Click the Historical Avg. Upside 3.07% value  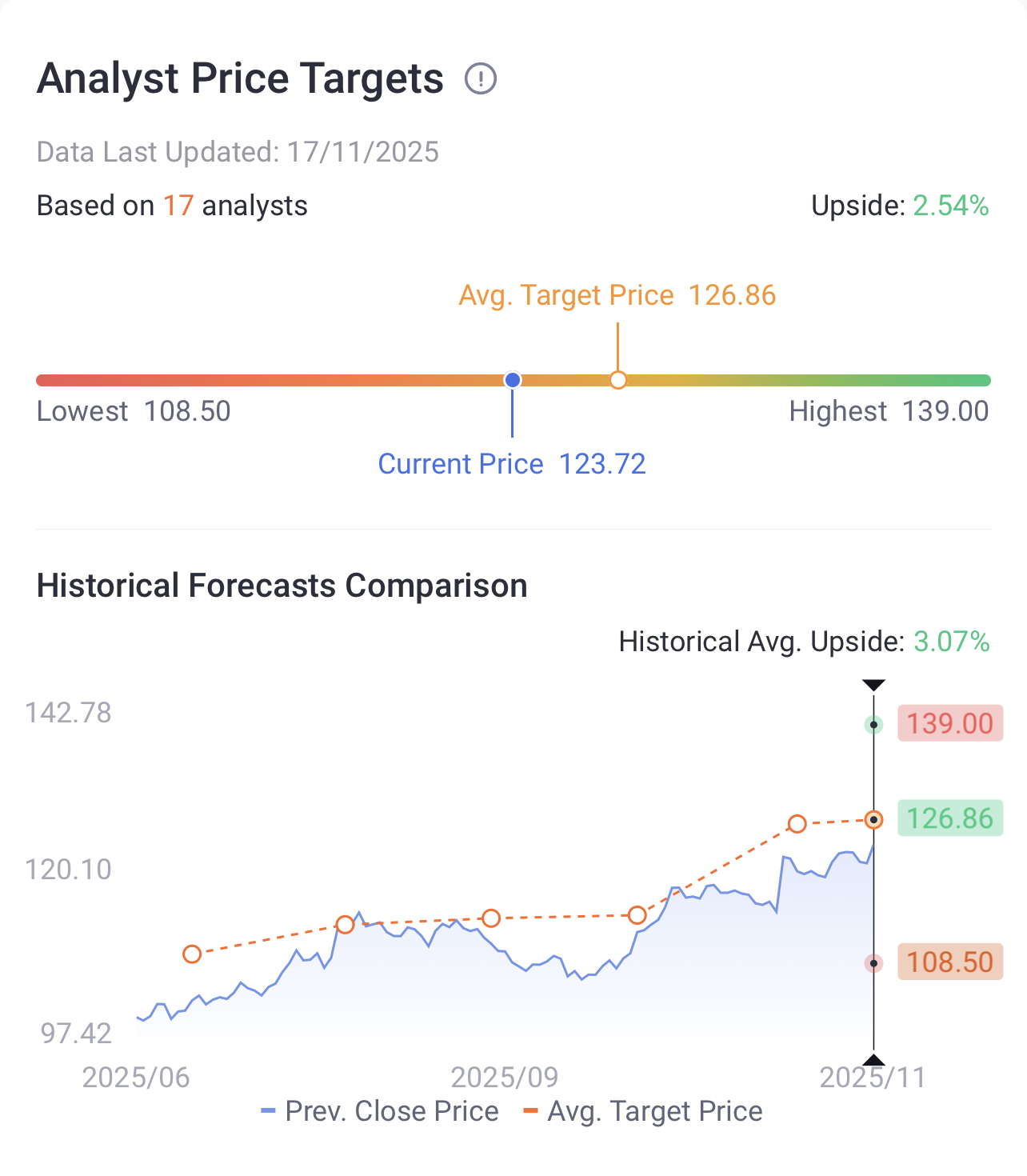click(951, 642)
